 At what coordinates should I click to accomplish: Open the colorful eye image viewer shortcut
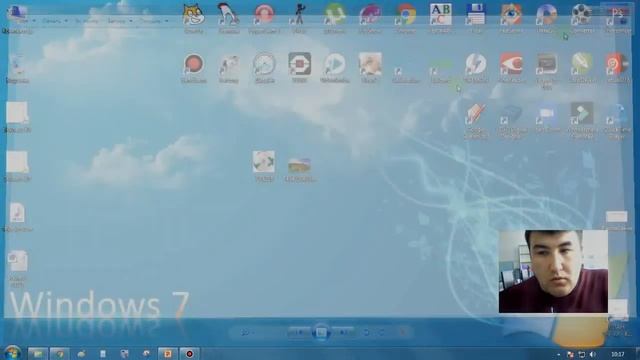511,15
